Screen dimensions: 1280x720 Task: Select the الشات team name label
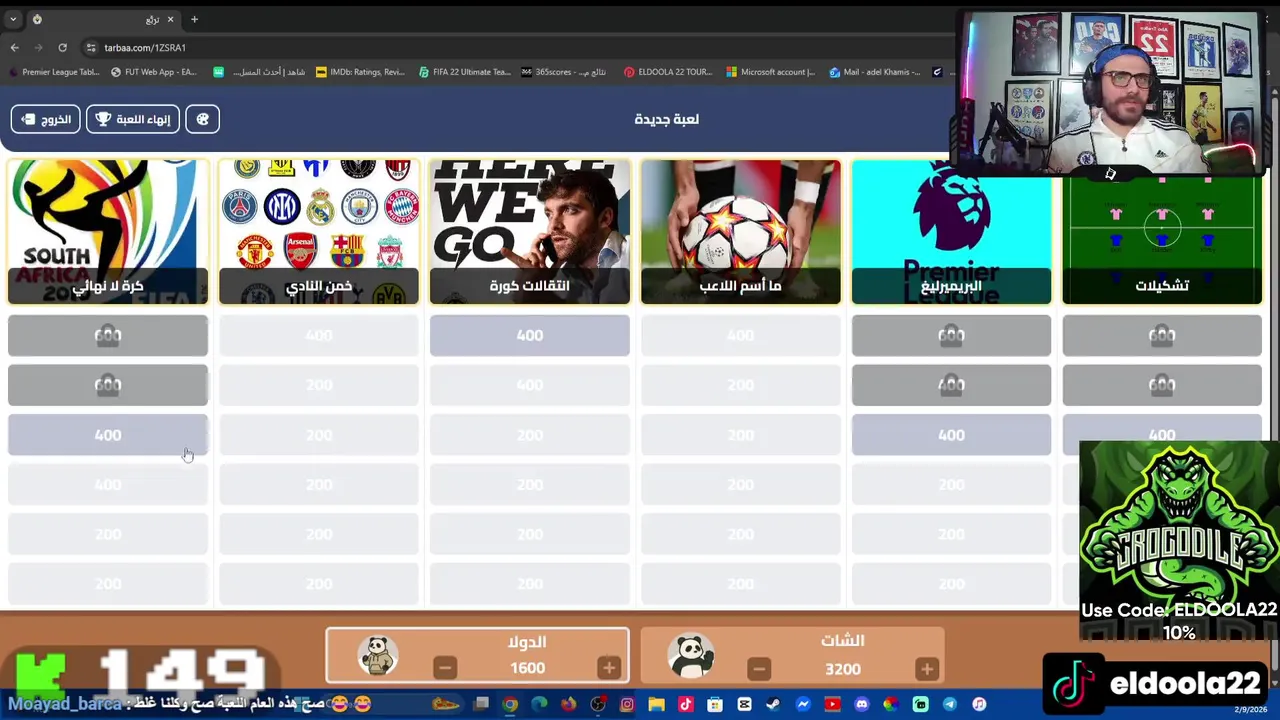[842, 641]
